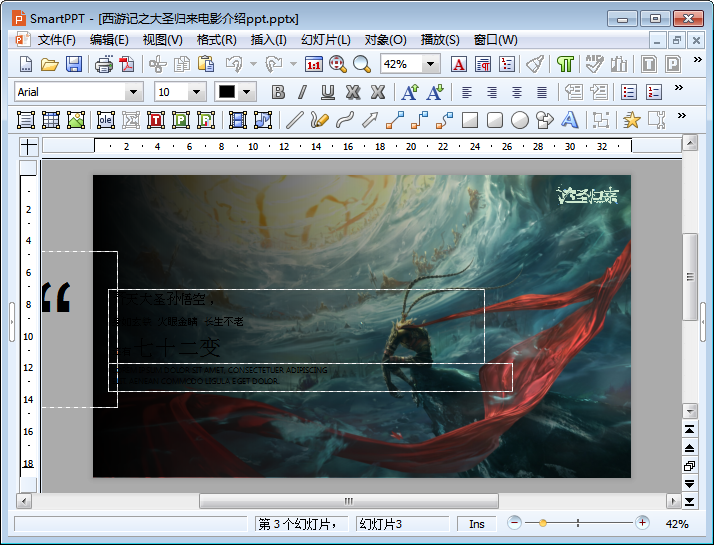
Task: Open the redo history dropdown arrow
Action: tap(293, 64)
